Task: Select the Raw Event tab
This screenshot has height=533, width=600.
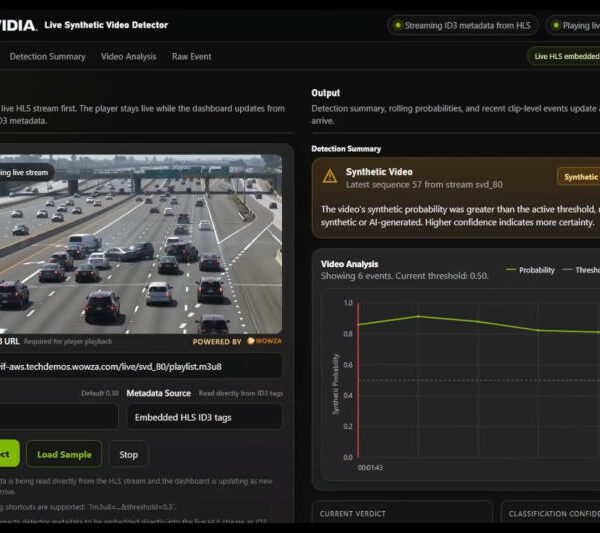Action: click(x=191, y=57)
